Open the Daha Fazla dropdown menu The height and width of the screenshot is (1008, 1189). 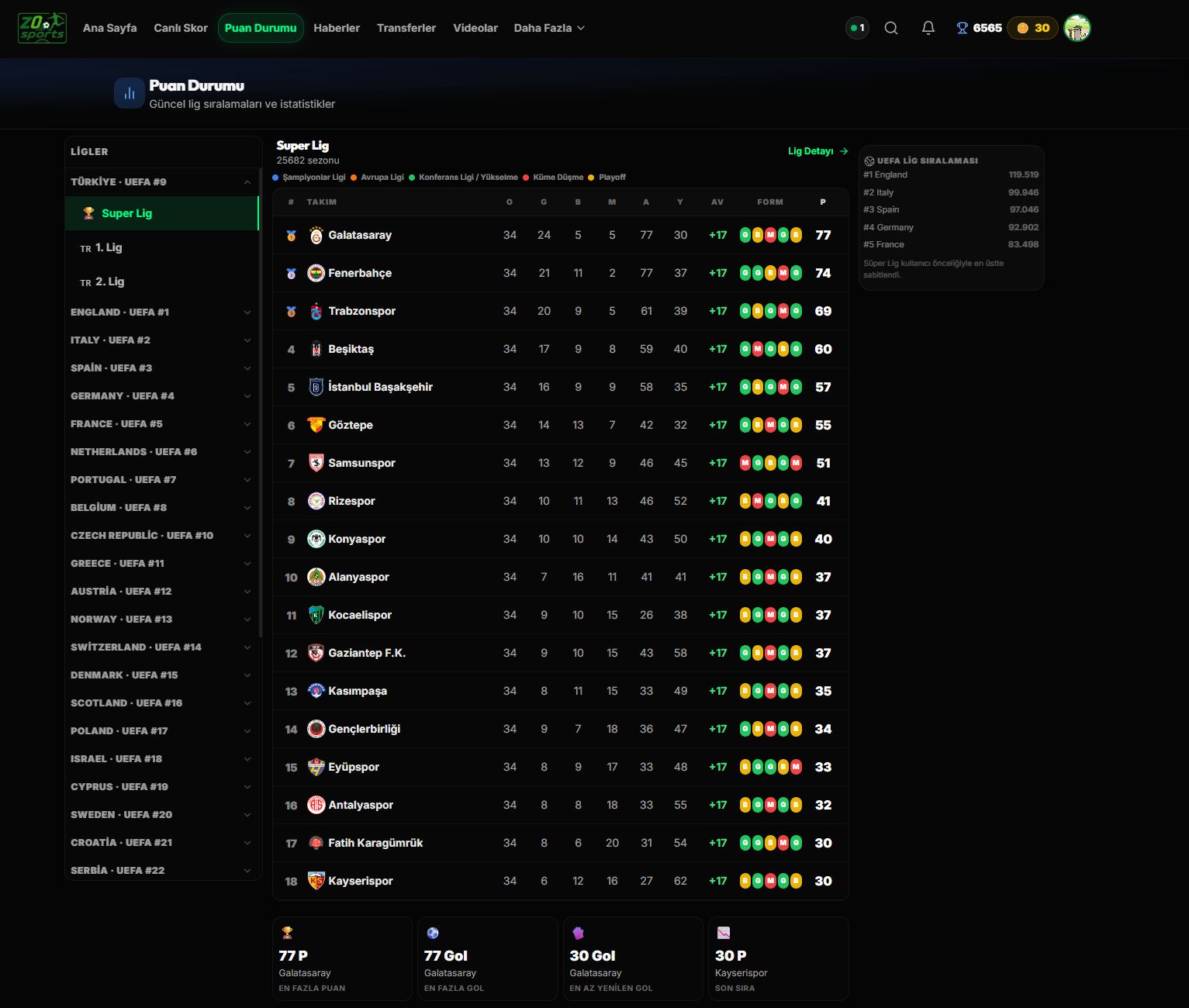(549, 28)
